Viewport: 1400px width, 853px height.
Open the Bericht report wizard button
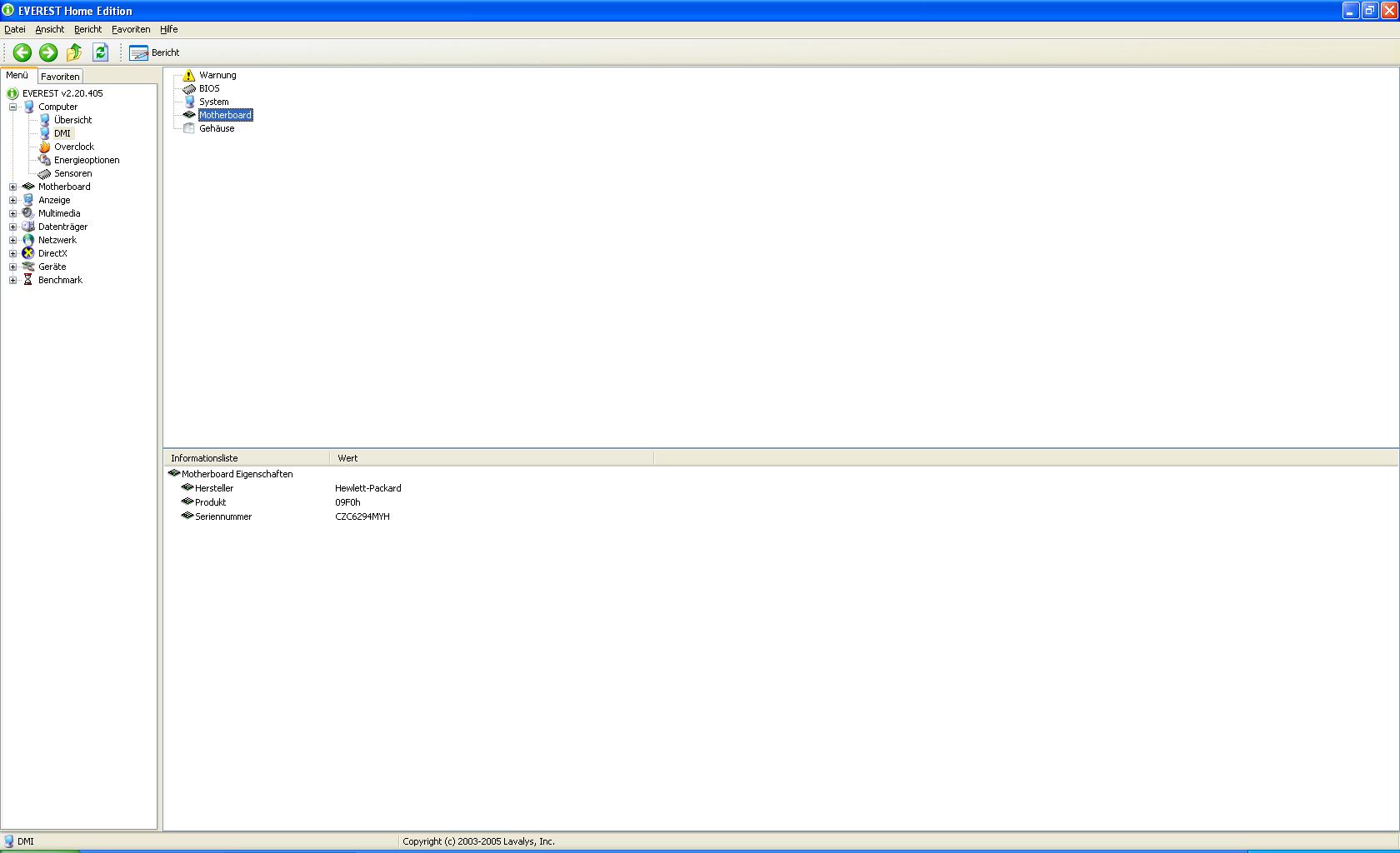tap(154, 52)
